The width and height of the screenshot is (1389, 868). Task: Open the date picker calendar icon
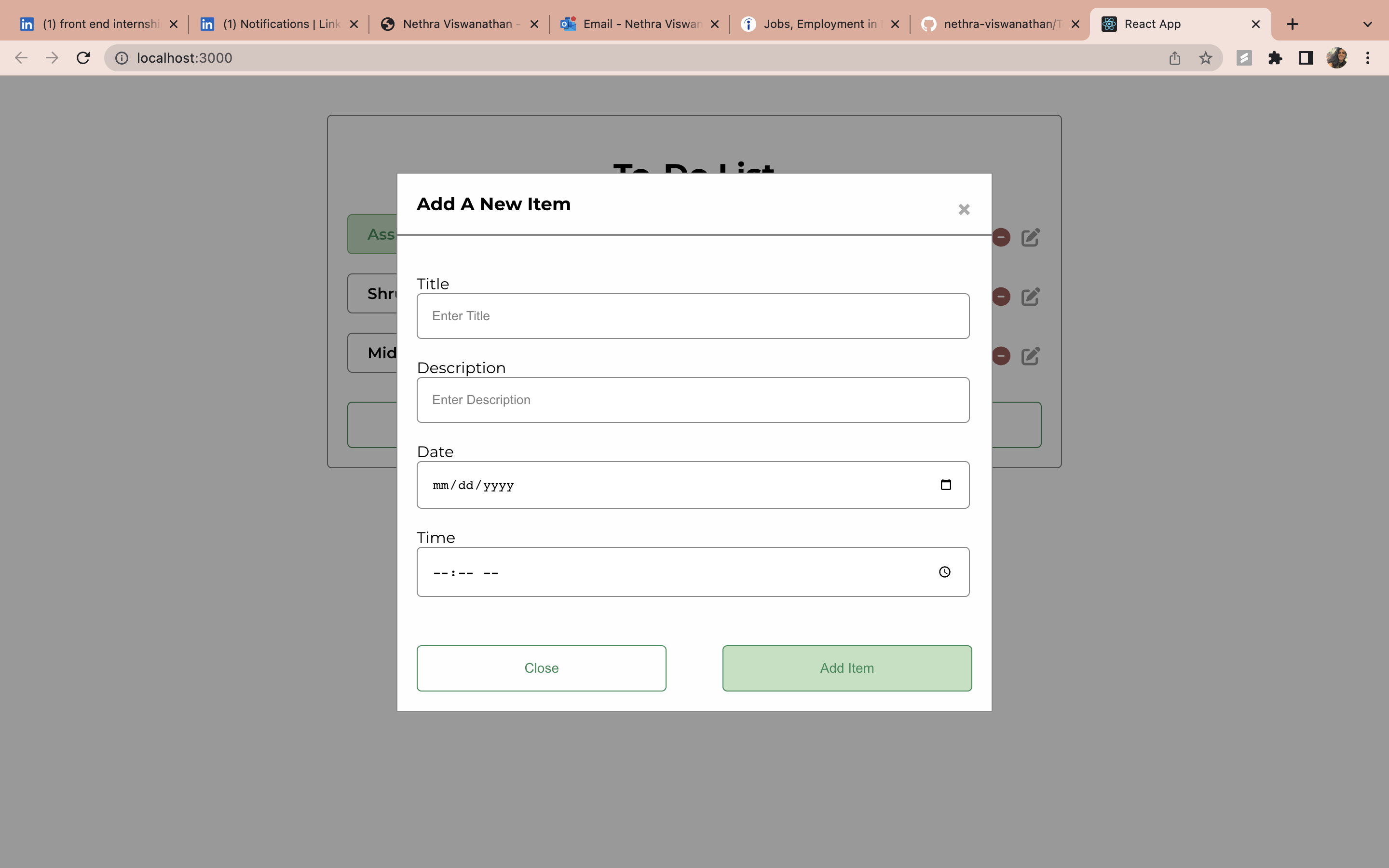(945, 485)
